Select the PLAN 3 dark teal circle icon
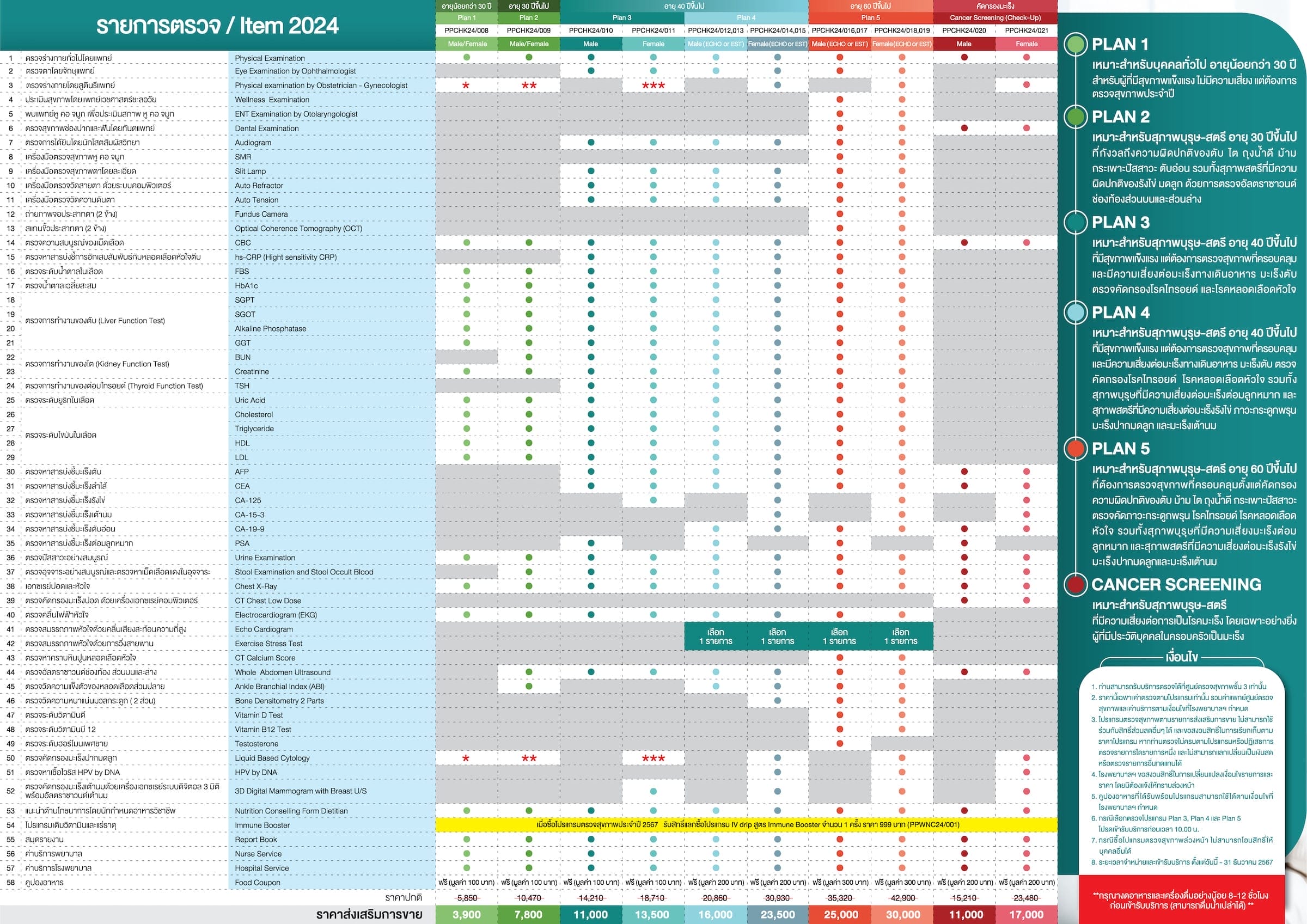 (x=1076, y=222)
